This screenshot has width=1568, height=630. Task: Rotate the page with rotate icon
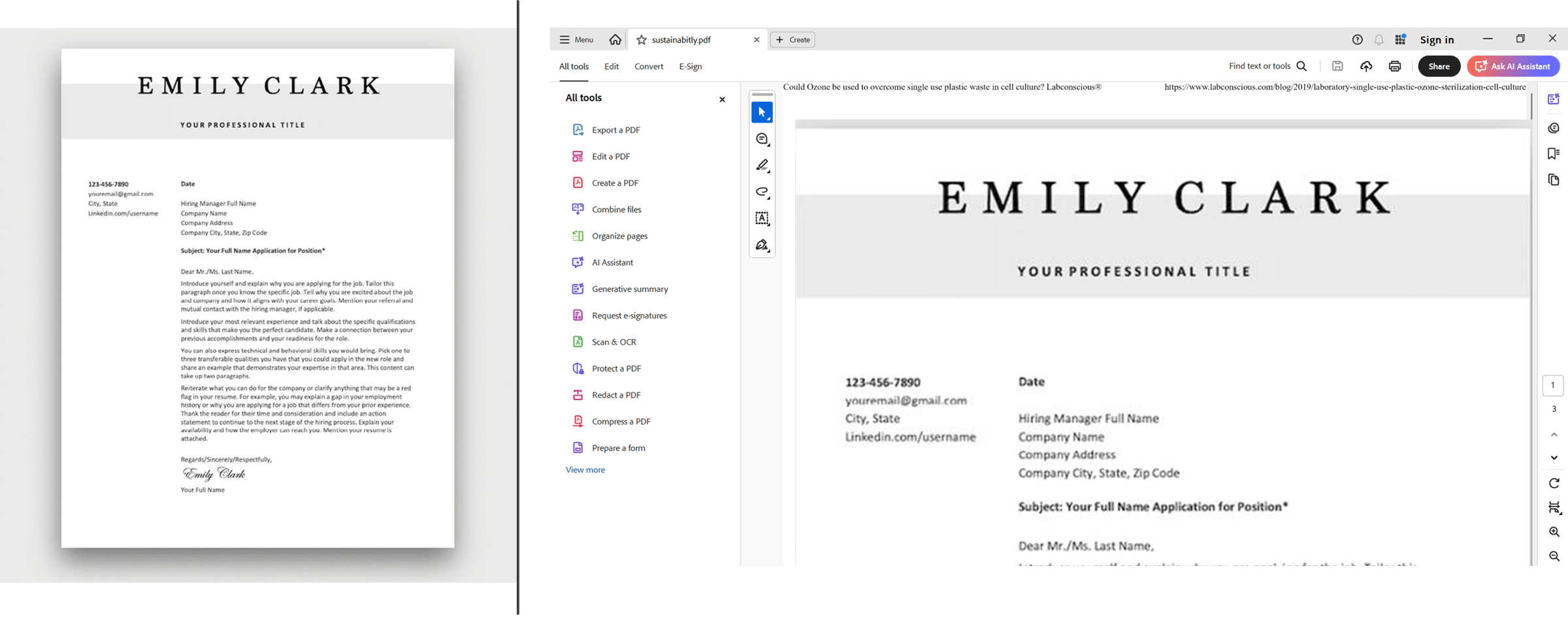pyautogui.click(x=1554, y=483)
